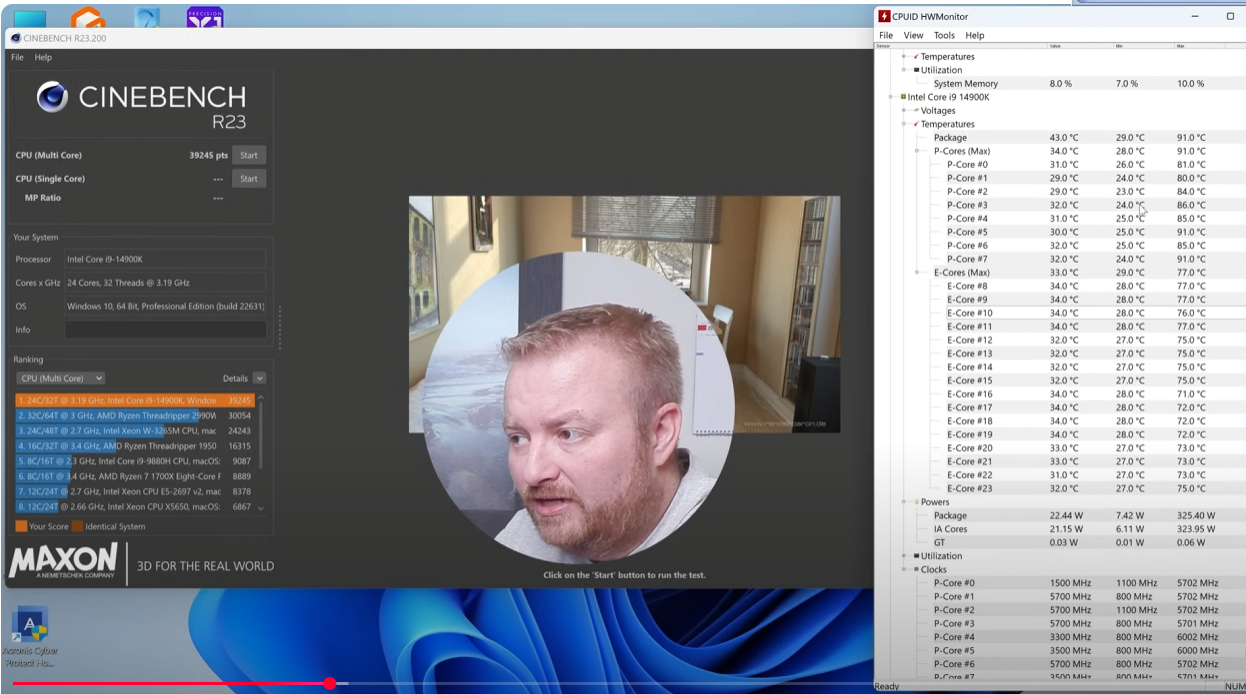Open the CPU (Multi Core) ranking dropdown

61,378
